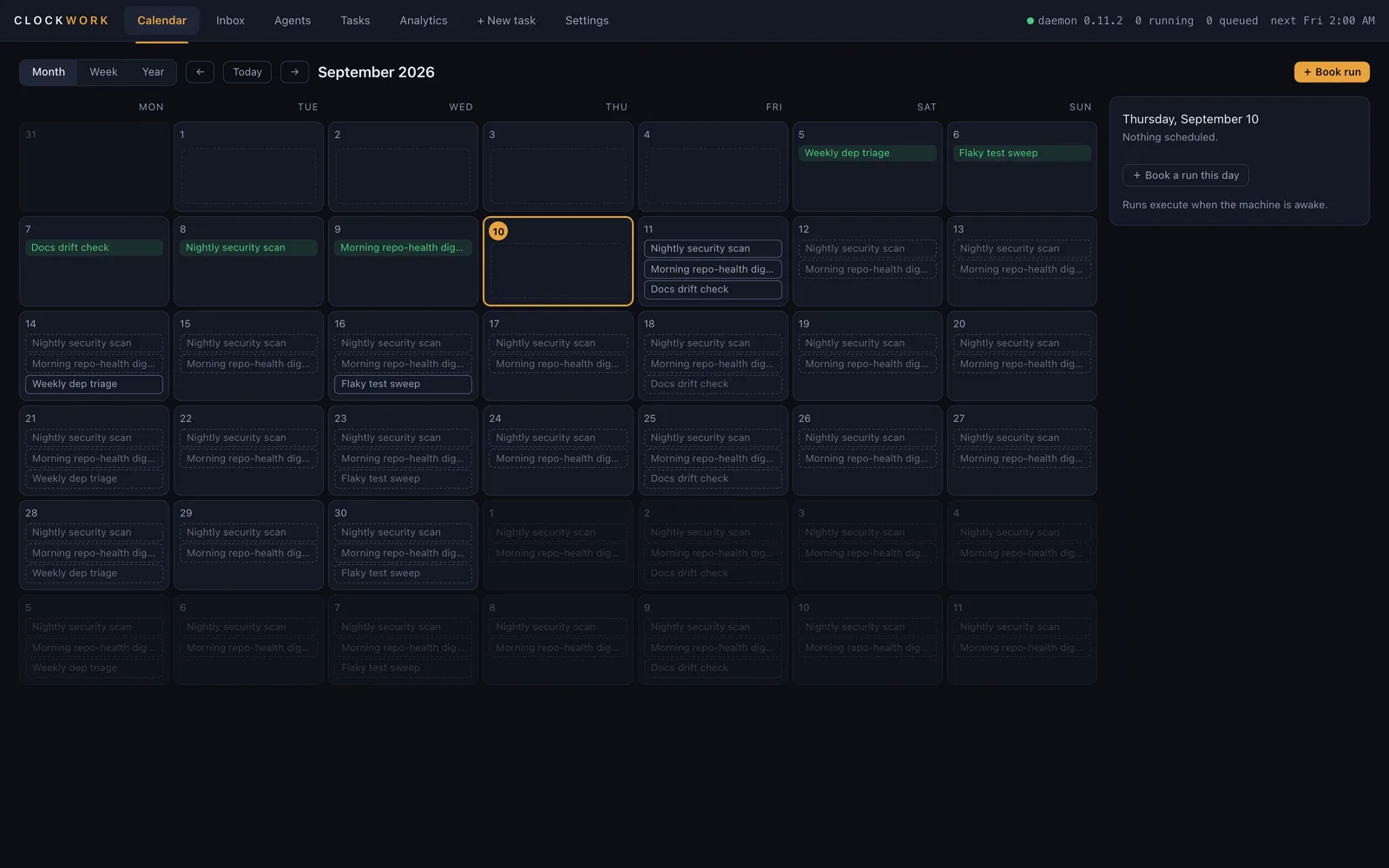The height and width of the screenshot is (868, 1389).
Task: Select Morning repo-health digest on September 20
Action: (x=1022, y=364)
